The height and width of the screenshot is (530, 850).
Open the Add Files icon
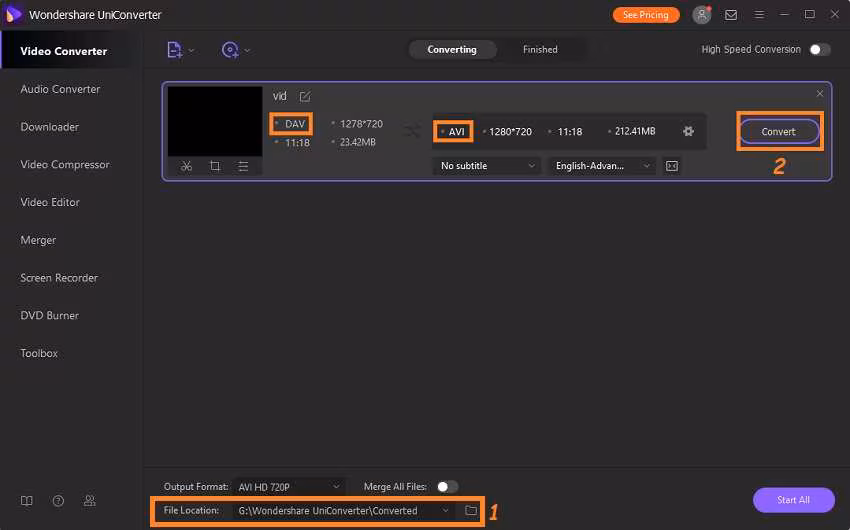click(x=174, y=50)
